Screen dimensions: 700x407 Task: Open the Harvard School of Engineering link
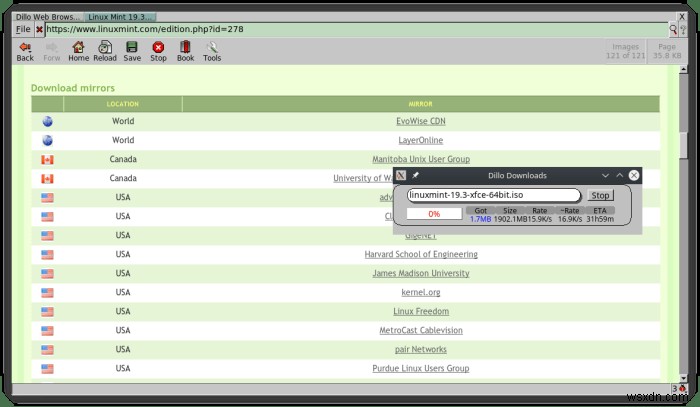[421, 254]
